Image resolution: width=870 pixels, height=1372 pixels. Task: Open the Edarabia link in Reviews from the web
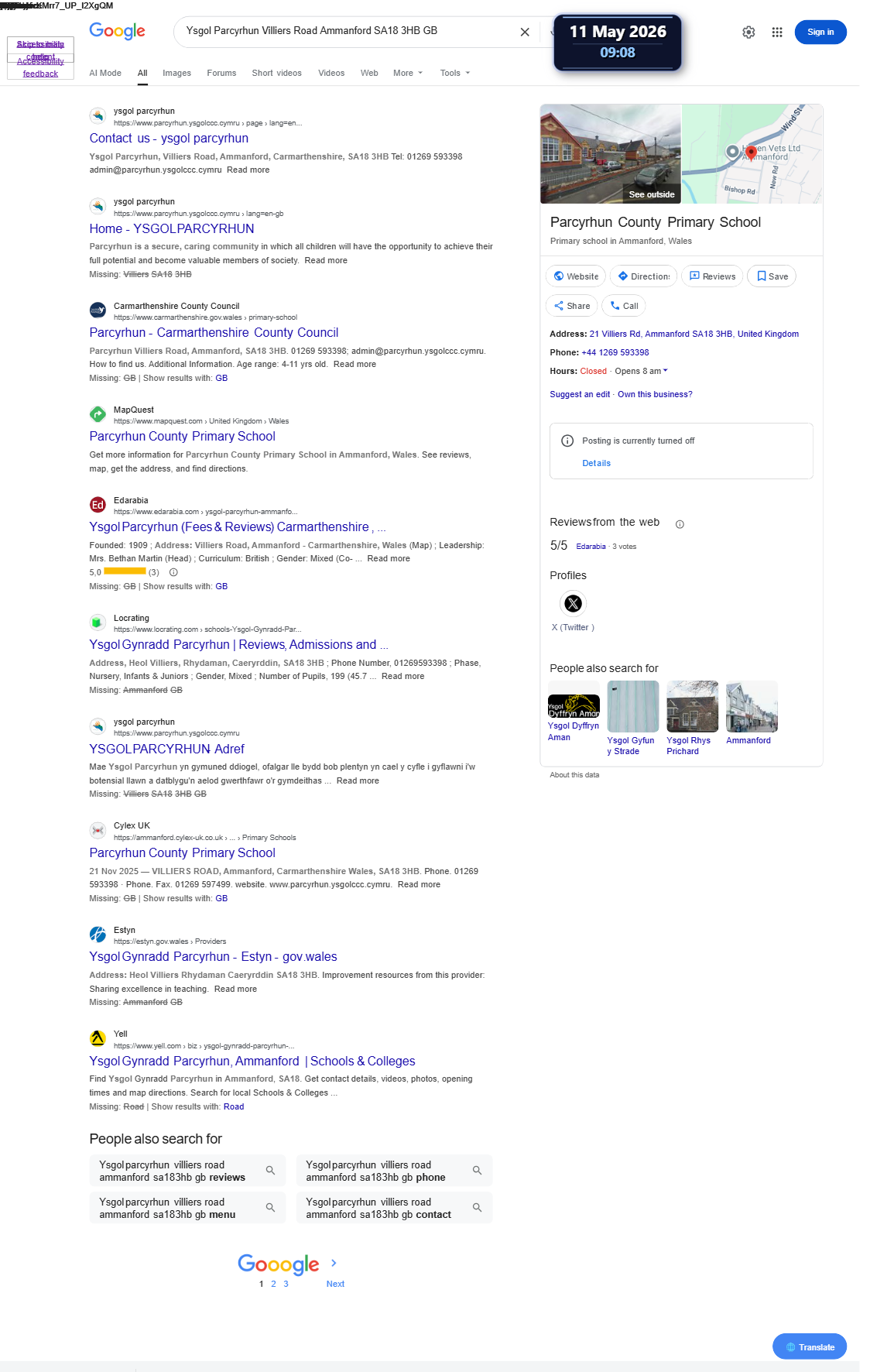591,547
